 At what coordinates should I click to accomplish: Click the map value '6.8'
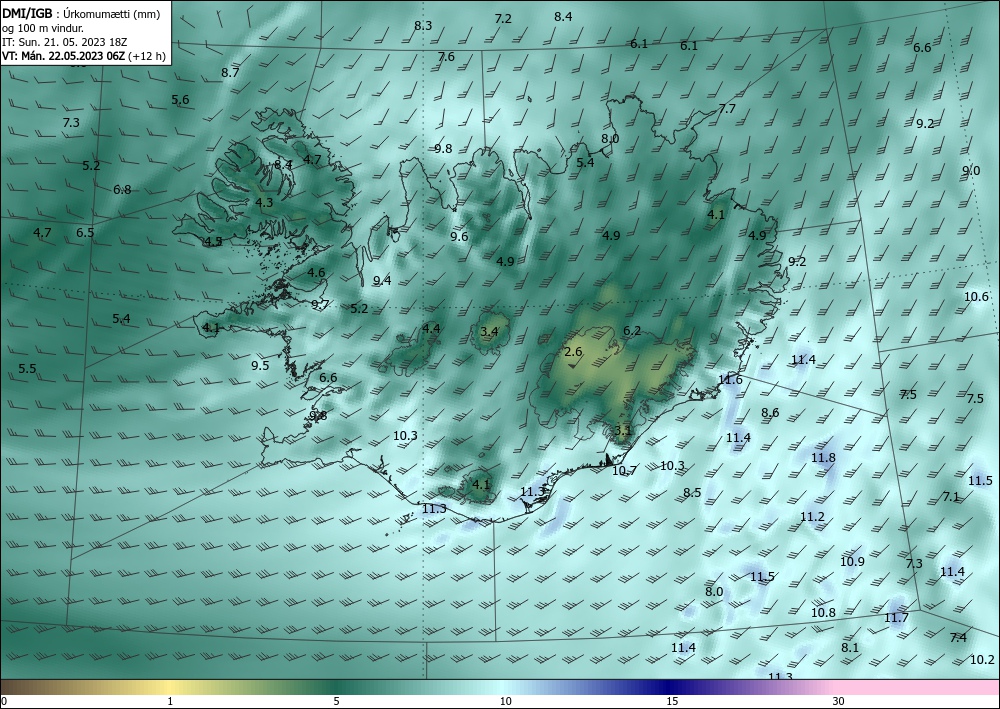tap(122, 189)
